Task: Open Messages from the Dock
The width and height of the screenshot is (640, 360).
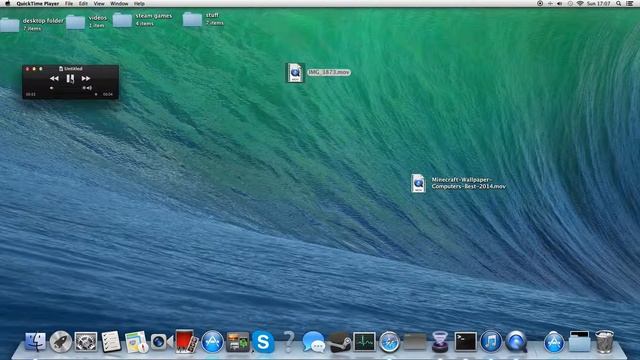Action: (313, 342)
